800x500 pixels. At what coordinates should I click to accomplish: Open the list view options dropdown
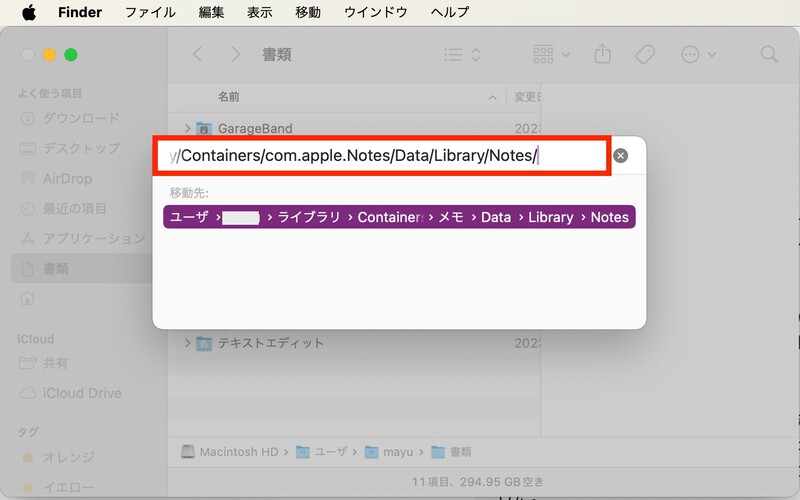462,55
